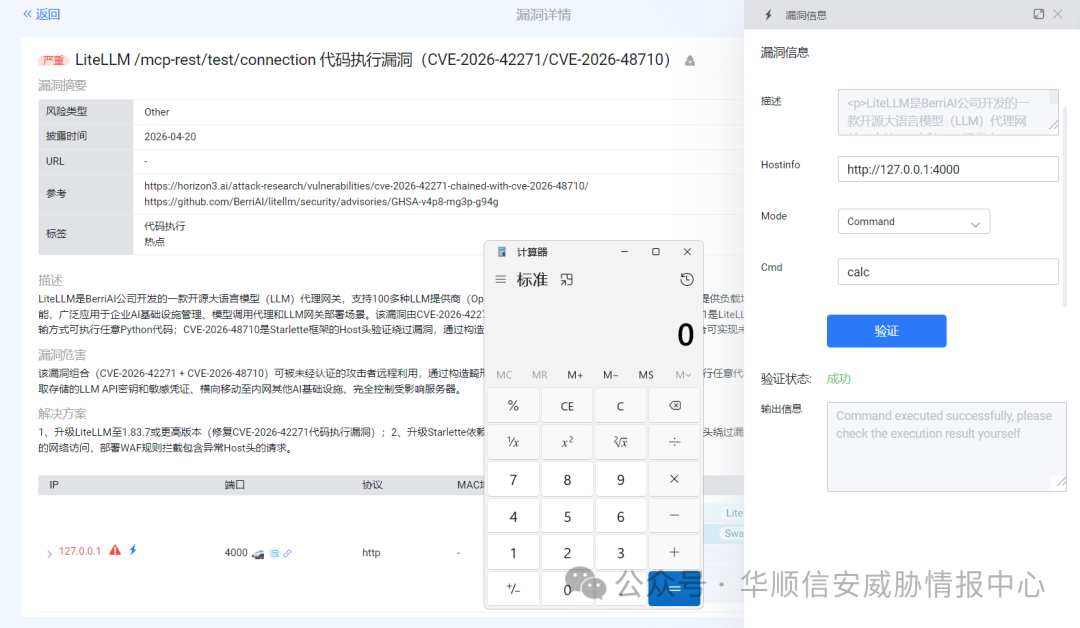1080x628 pixels.
Task: Click Calculator digit 1
Action: [x=513, y=552]
